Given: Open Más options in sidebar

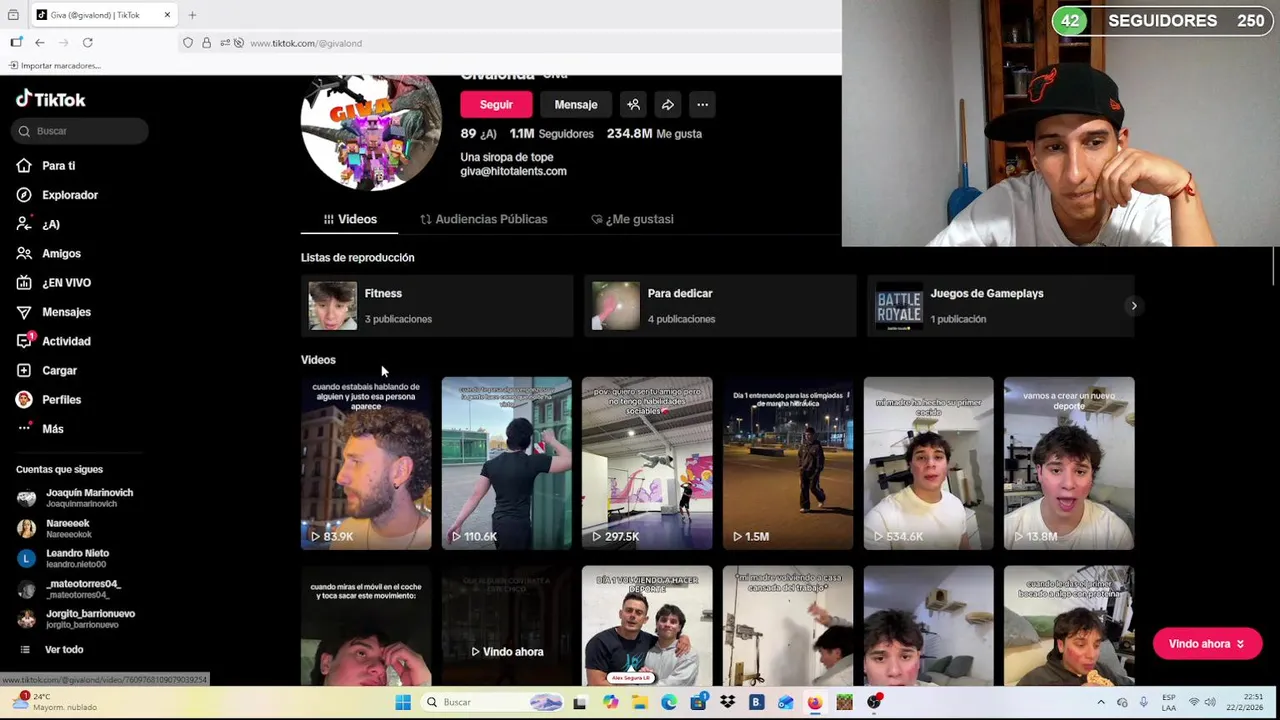Looking at the screenshot, I should pos(40,429).
